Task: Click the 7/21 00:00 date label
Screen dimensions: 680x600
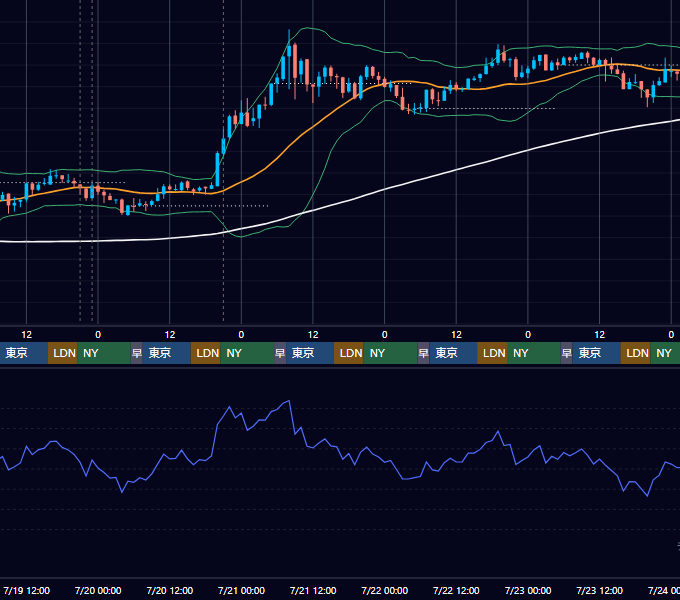Action: [x=241, y=590]
